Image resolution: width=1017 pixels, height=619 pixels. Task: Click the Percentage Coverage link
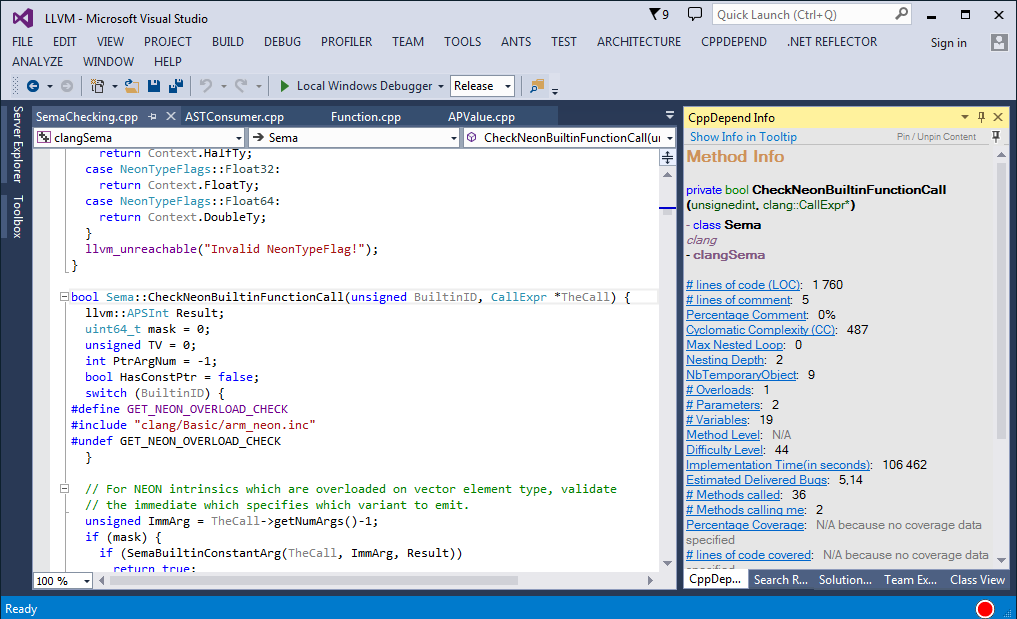(x=745, y=524)
